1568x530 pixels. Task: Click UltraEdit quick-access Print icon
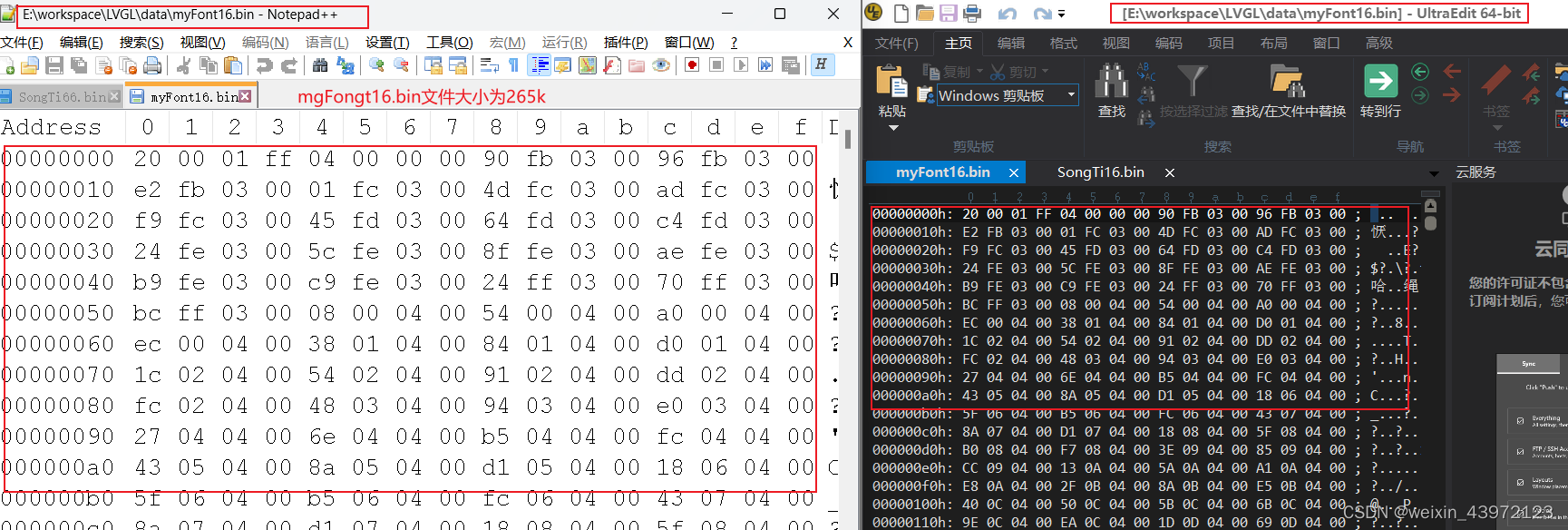click(x=972, y=13)
